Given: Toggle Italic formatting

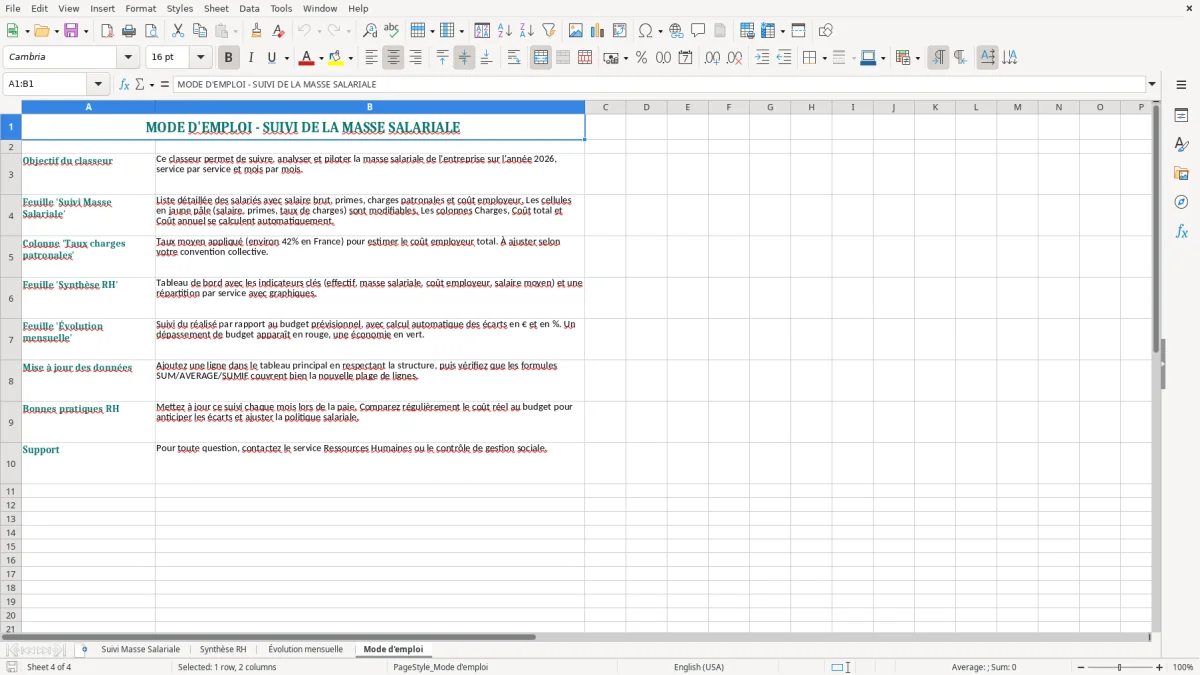Looking at the screenshot, I should [250, 58].
